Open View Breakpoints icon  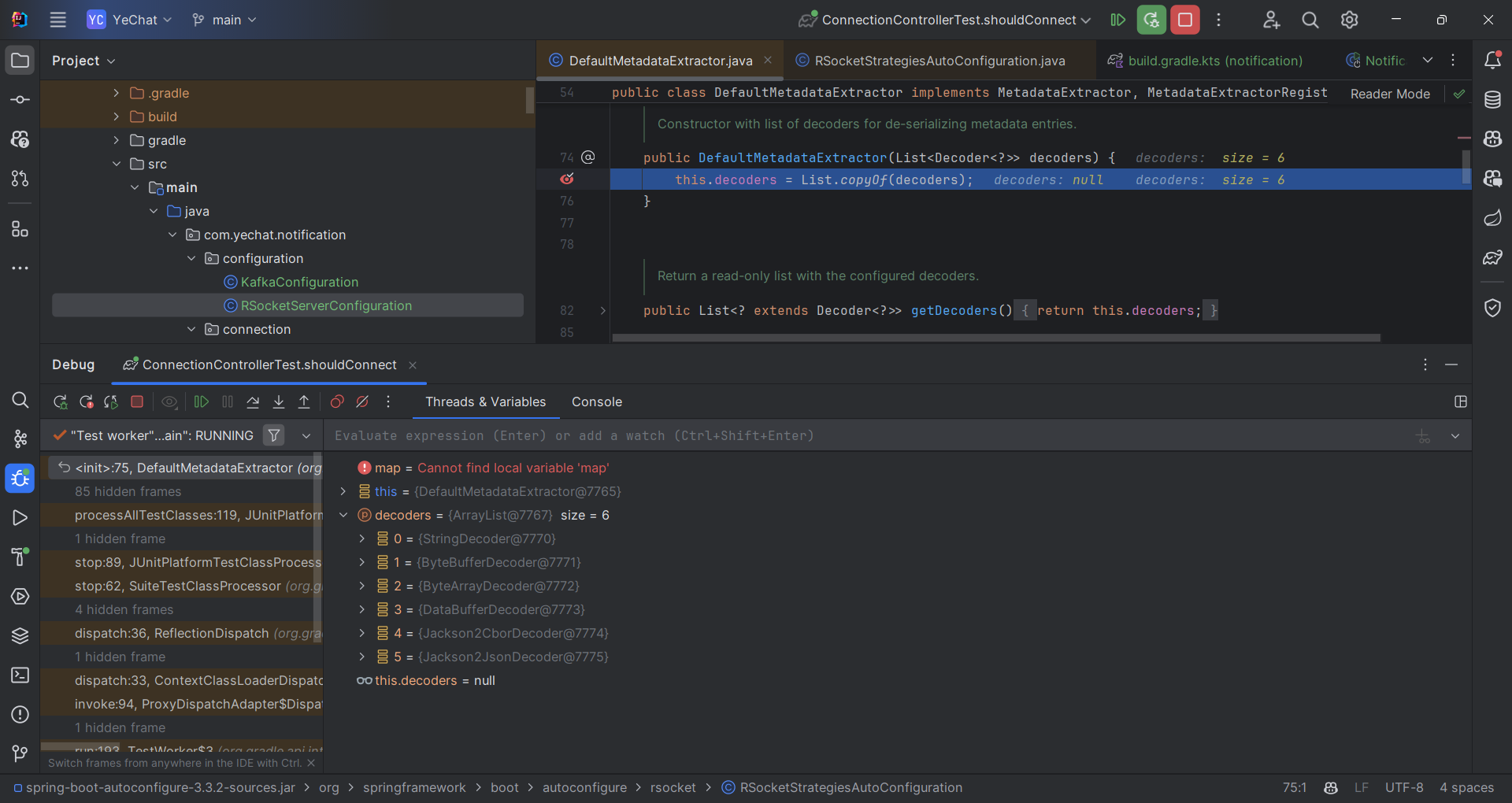click(x=337, y=402)
